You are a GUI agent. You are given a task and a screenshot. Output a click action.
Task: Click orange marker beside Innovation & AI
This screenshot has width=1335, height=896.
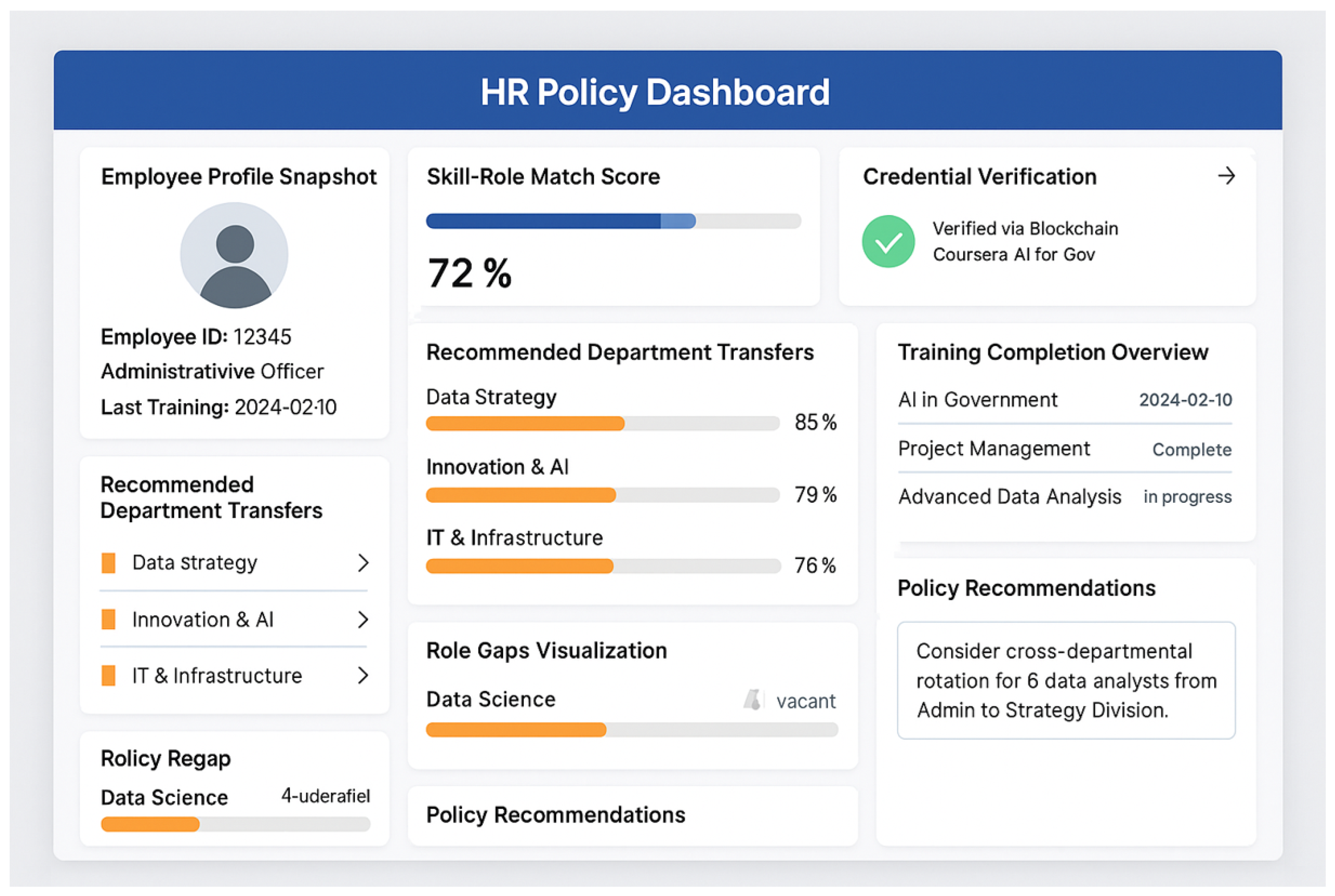click(x=108, y=620)
